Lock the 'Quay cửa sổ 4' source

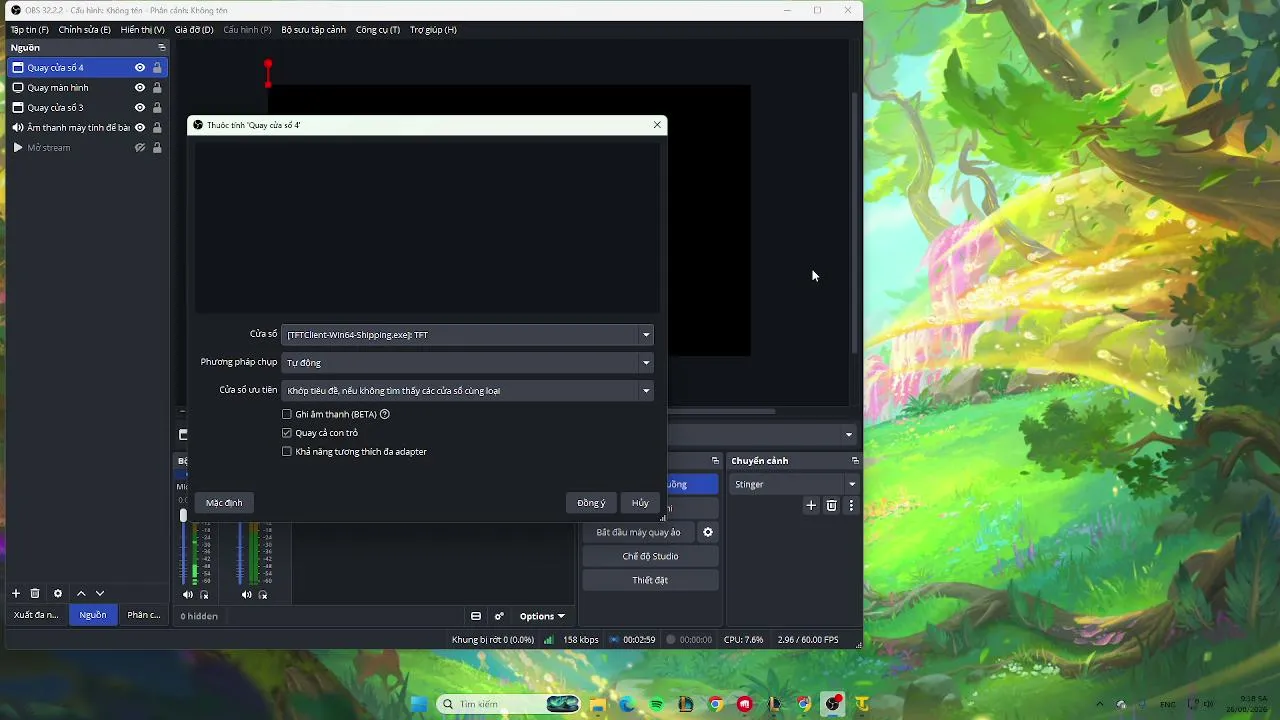[x=157, y=68]
